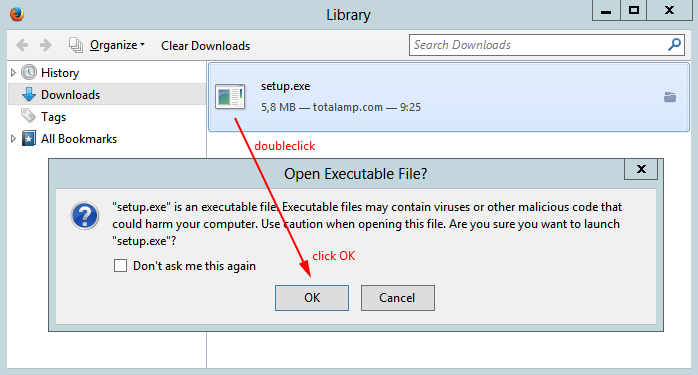Screen dimensions: 698x375
Task: Select All Bookmarks in the sidebar
Action: click(78, 139)
